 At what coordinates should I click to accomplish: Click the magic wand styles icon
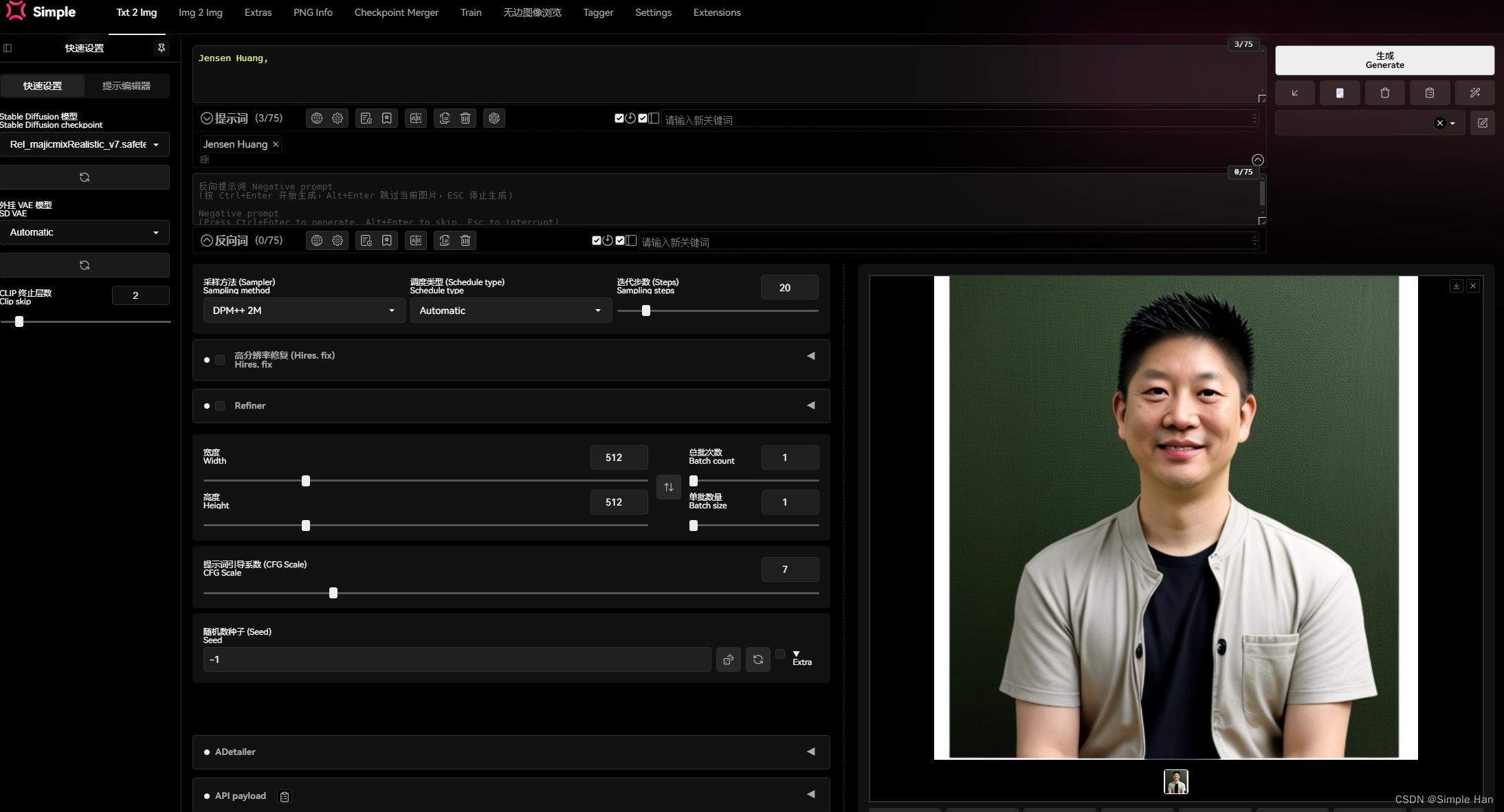1474,93
